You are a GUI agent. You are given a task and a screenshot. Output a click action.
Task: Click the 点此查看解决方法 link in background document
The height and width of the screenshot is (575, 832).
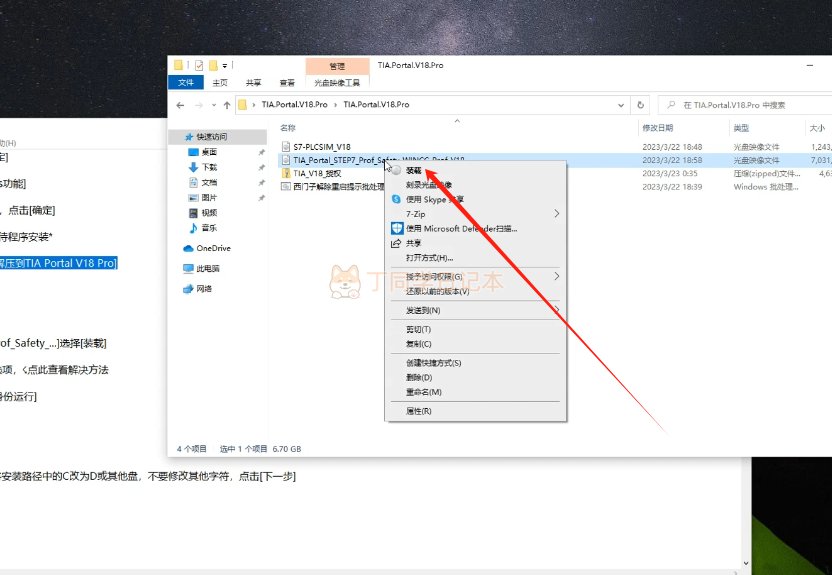[68, 370]
